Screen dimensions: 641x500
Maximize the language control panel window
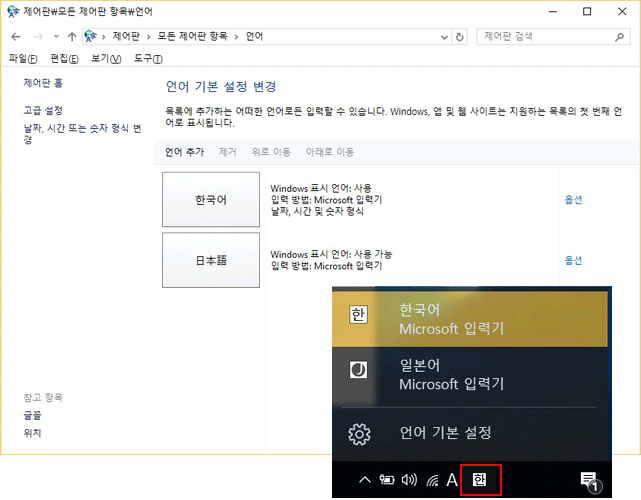point(587,11)
